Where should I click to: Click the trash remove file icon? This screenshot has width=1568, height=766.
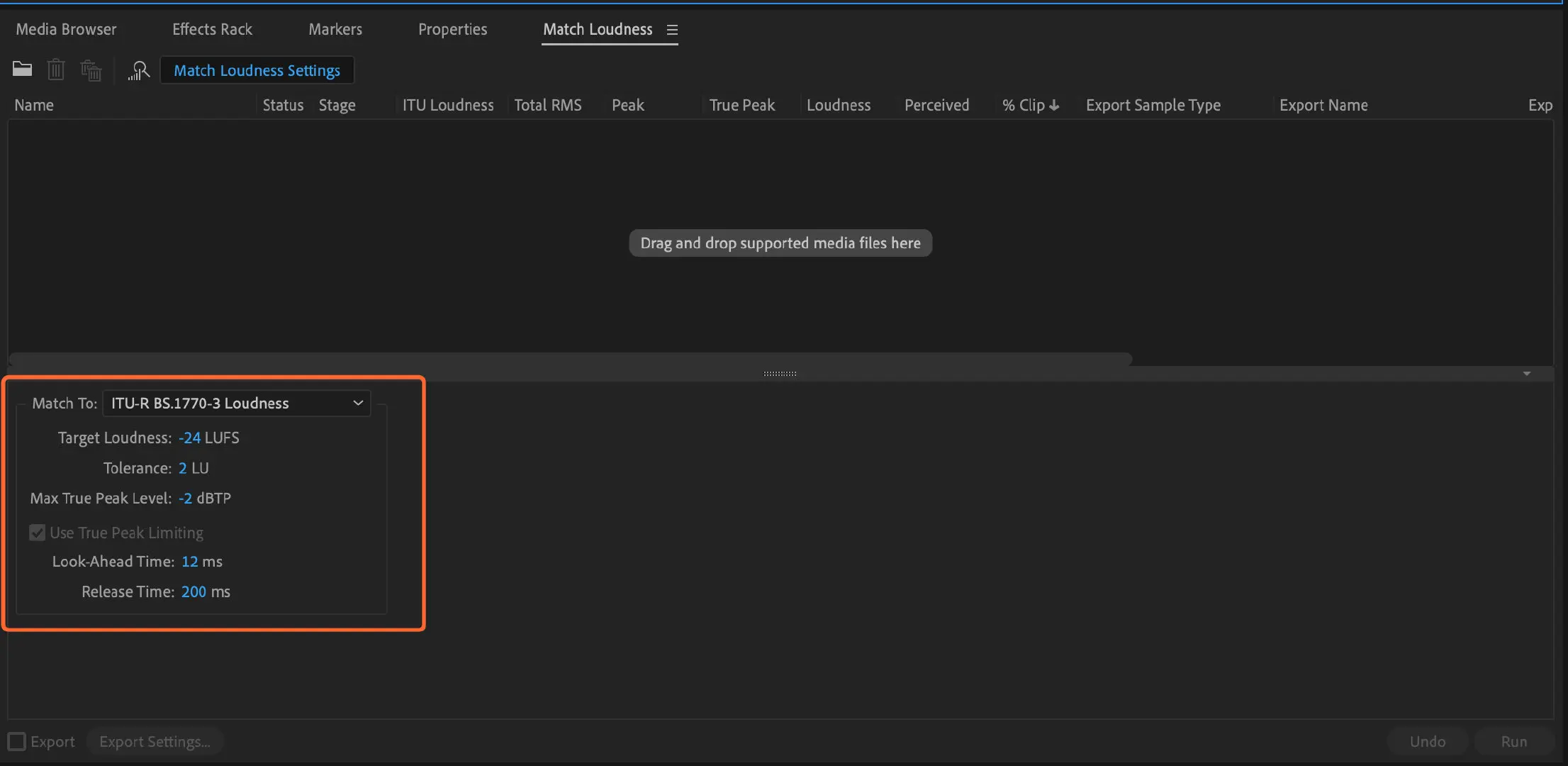pos(56,70)
